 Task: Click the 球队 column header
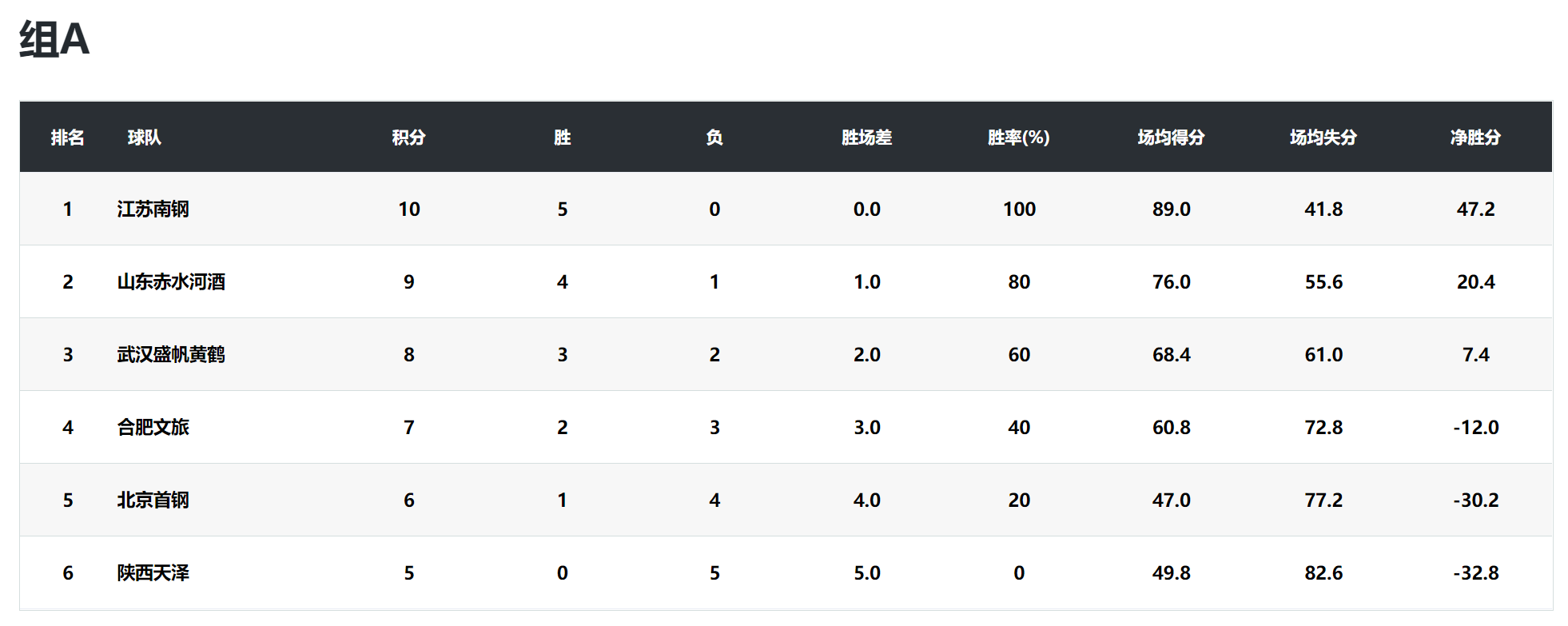(x=145, y=138)
